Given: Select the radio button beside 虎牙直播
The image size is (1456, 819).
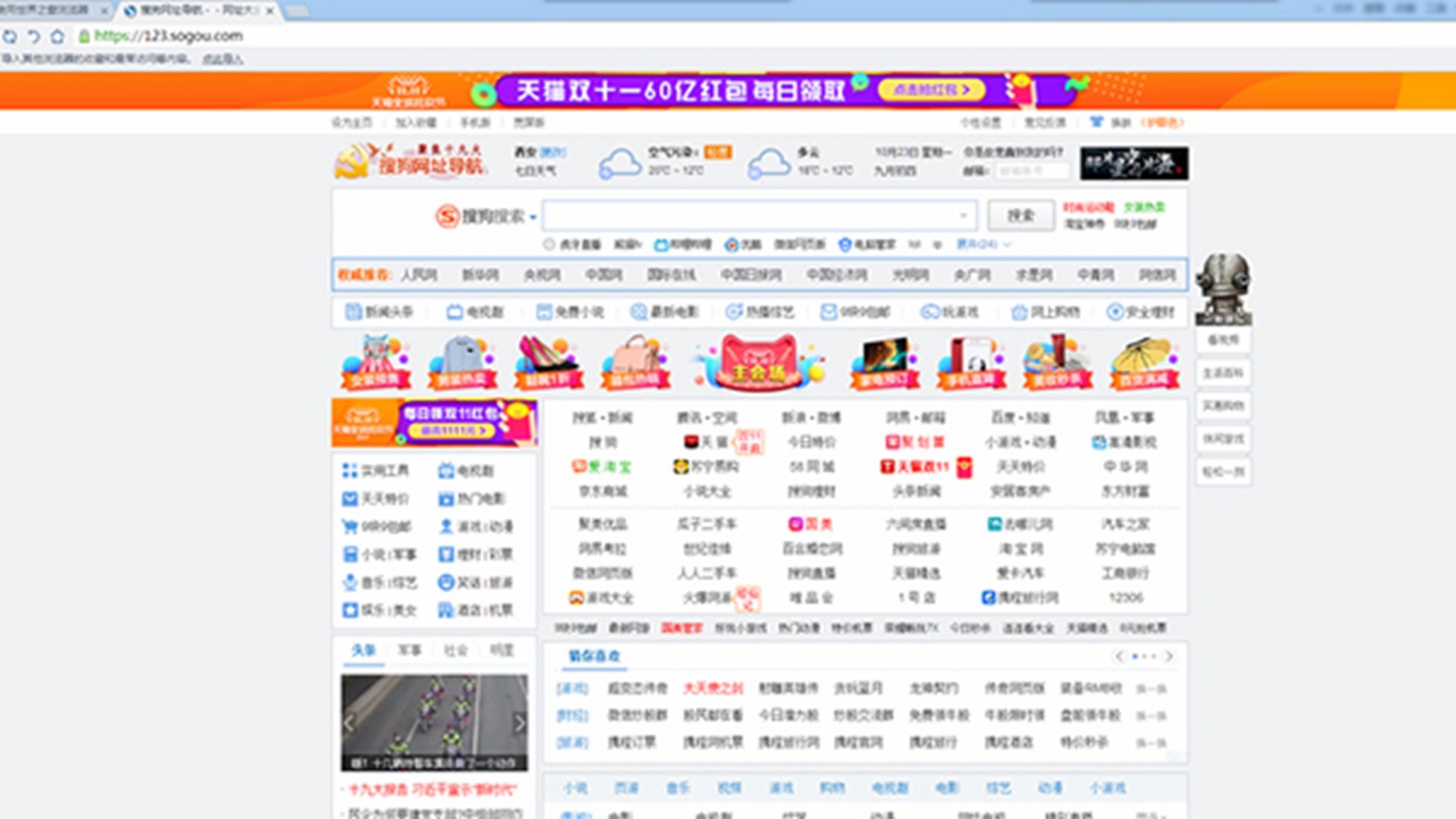Looking at the screenshot, I should coord(549,244).
